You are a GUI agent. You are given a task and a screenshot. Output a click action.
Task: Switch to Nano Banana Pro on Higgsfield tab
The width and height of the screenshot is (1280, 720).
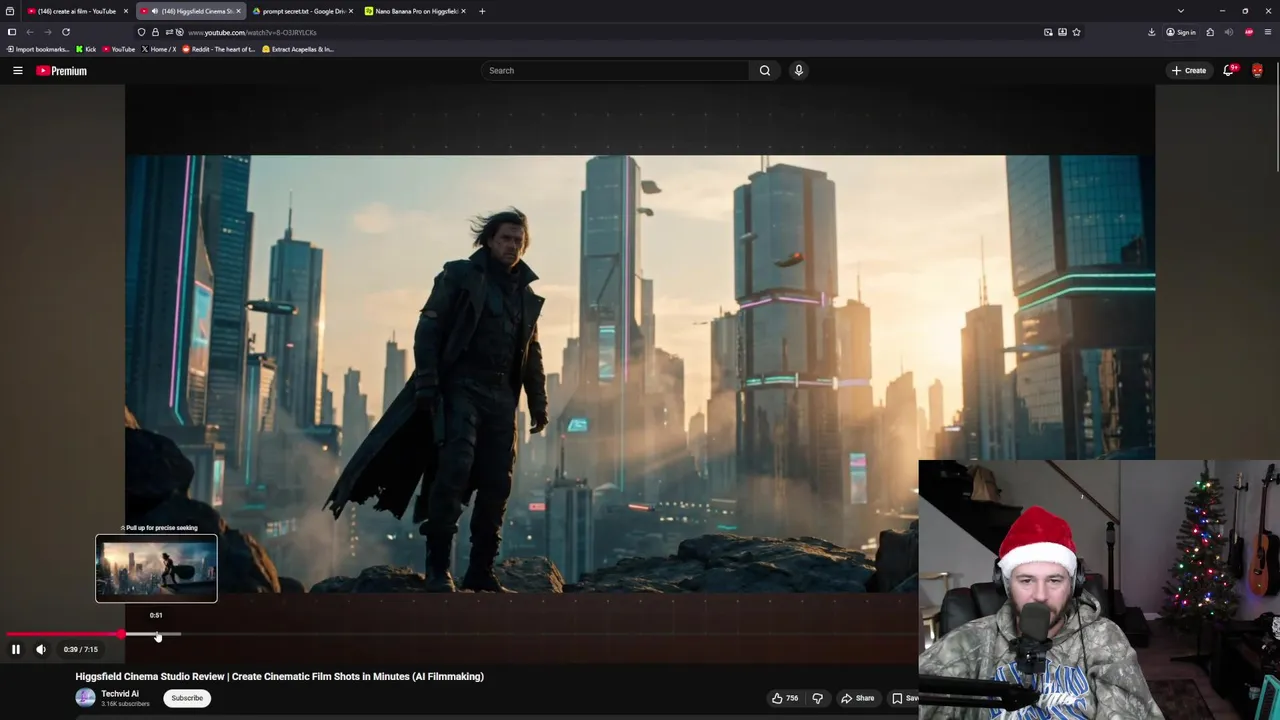point(415,11)
